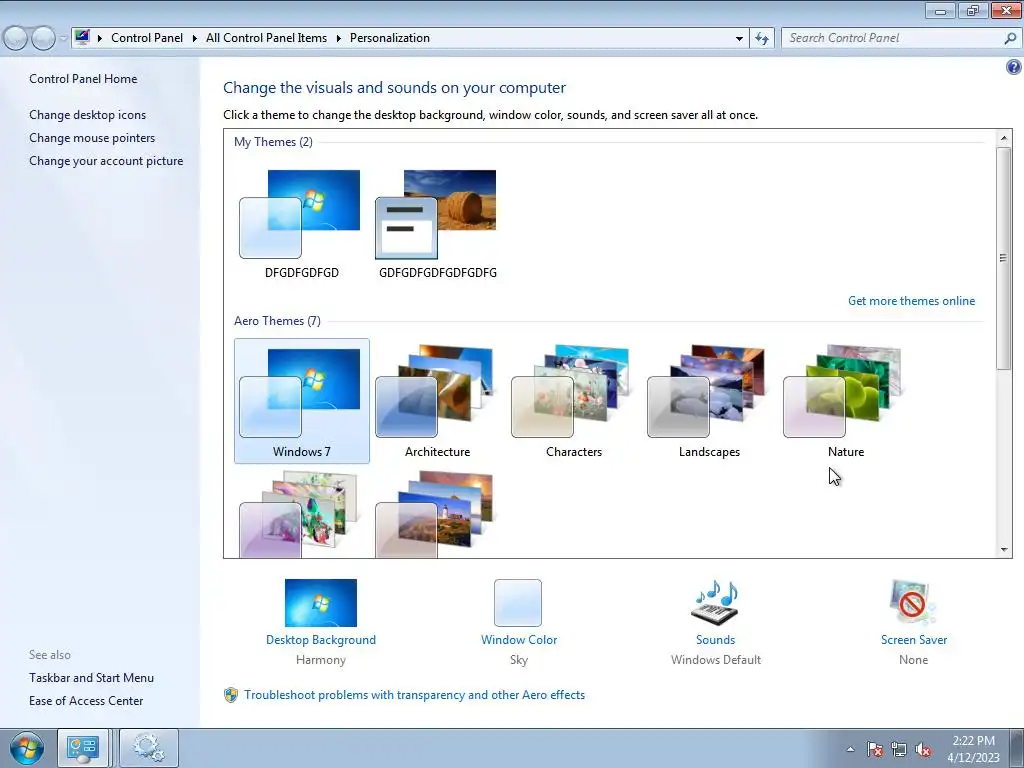
Task: Click the themes list scrollbar thumb
Action: point(1004,258)
